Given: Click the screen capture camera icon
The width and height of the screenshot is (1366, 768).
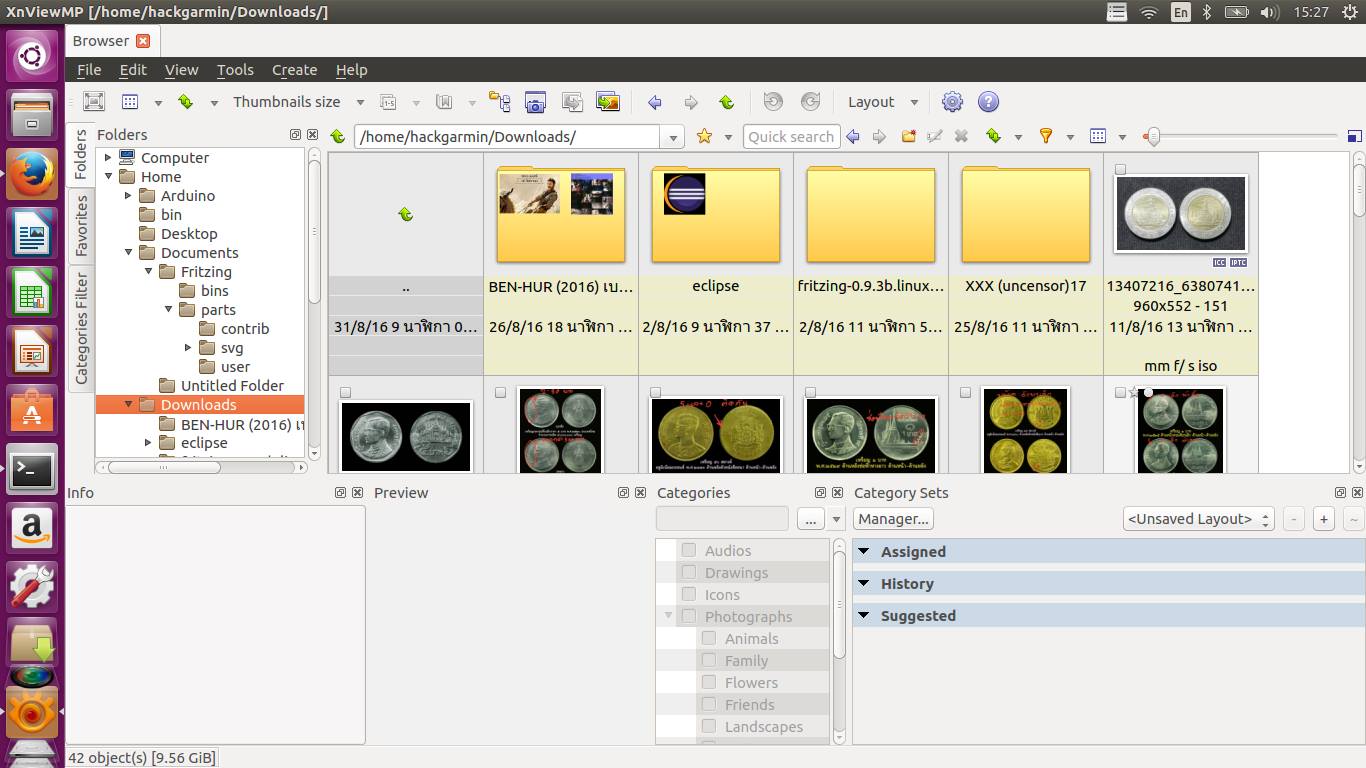Looking at the screenshot, I should (x=535, y=102).
